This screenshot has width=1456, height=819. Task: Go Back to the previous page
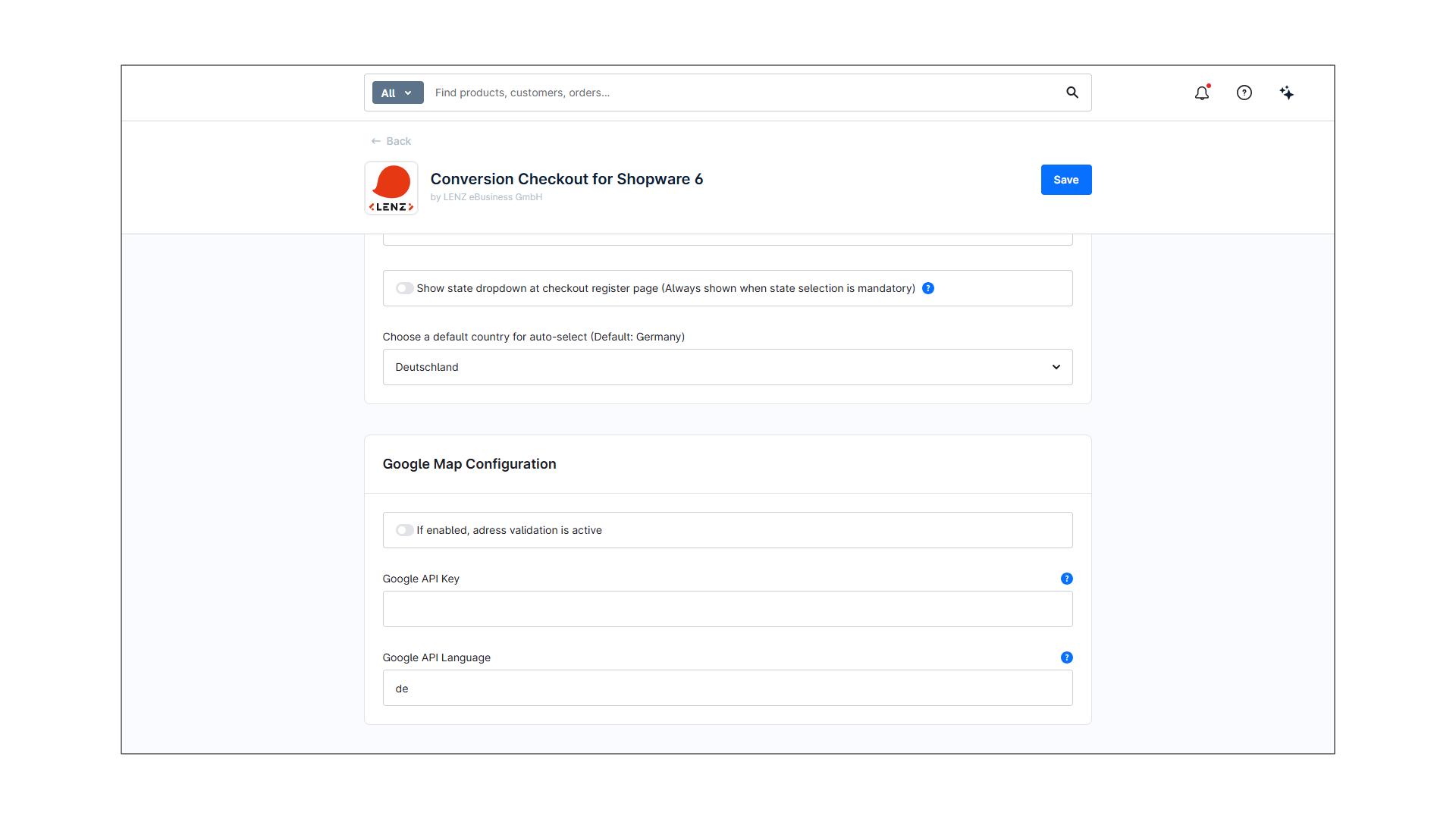coord(391,140)
